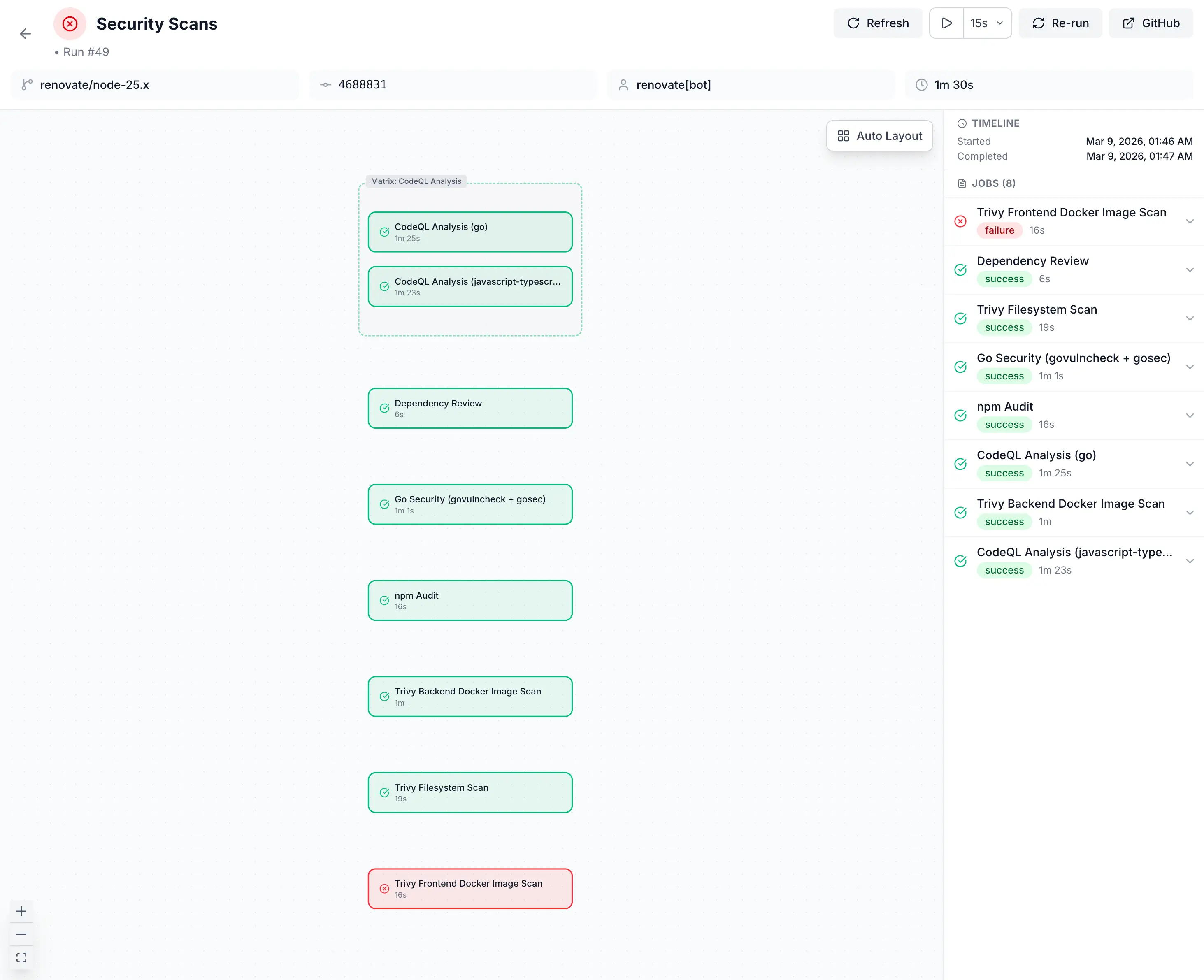Click the 1m 1s duration of Go Security job
Image resolution: width=1204 pixels, height=980 pixels.
coord(1051,376)
